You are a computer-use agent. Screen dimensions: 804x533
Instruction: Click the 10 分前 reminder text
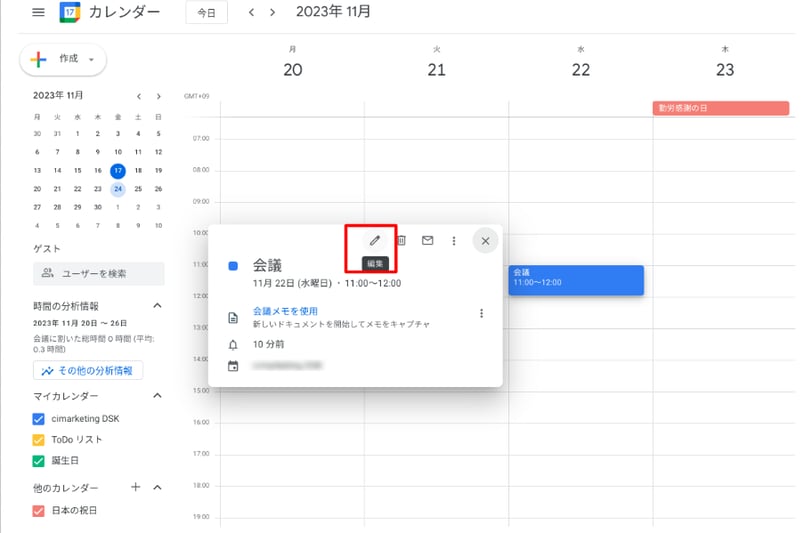pyautogui.click(x=268, y=344)
